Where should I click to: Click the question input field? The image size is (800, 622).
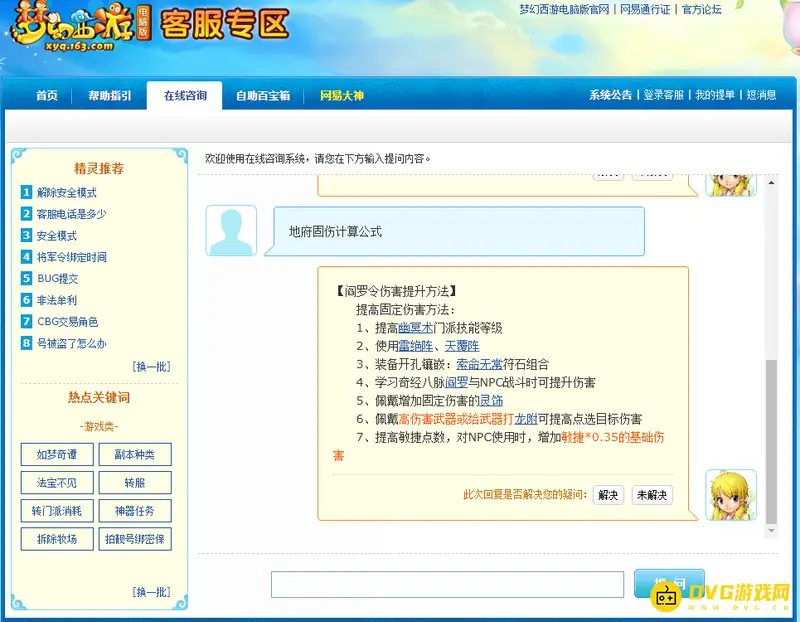coord(447,584)
